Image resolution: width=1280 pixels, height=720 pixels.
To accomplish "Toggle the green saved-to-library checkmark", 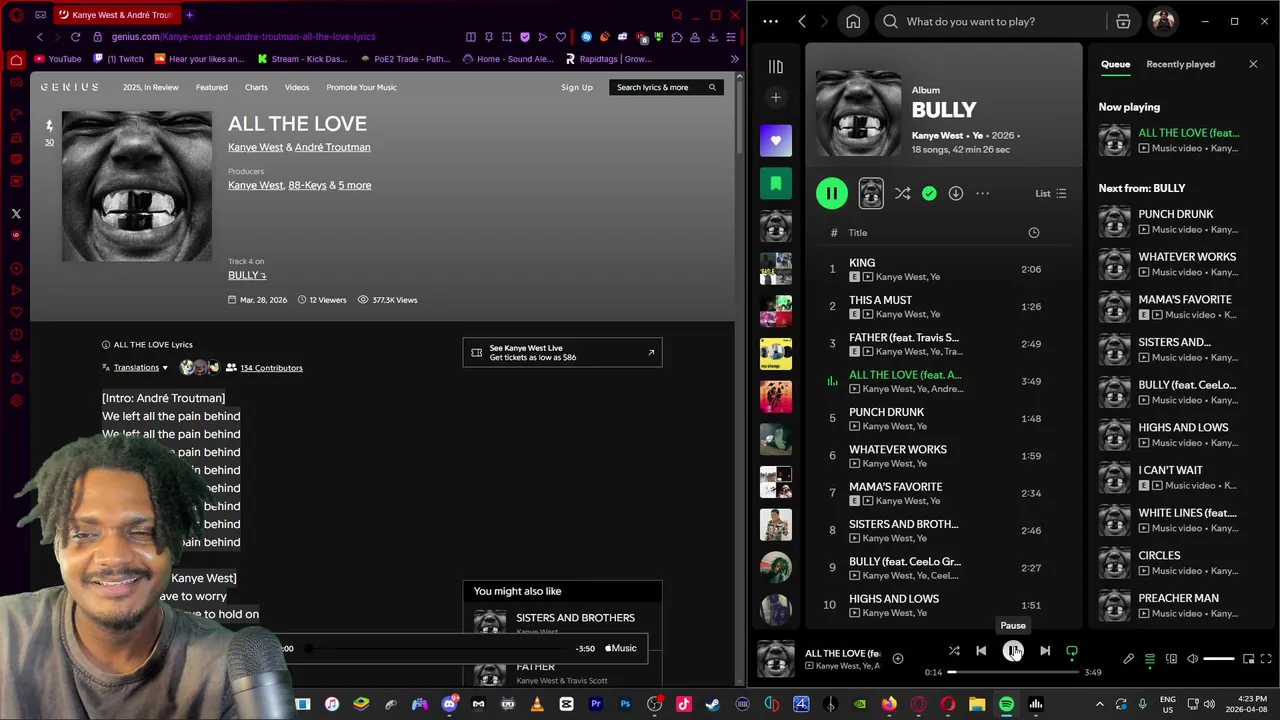I will (x=929, y=194).
